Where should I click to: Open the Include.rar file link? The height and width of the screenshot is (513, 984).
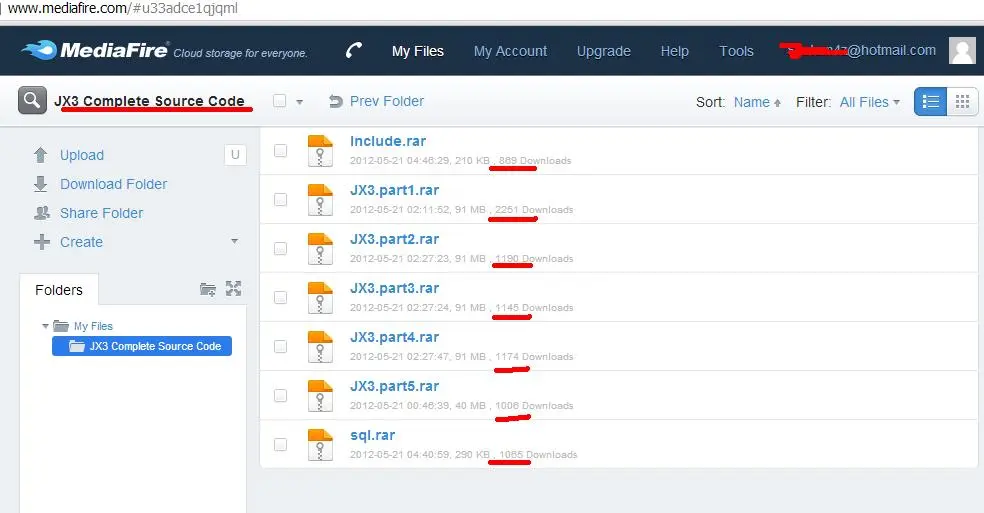click(388, 141)
